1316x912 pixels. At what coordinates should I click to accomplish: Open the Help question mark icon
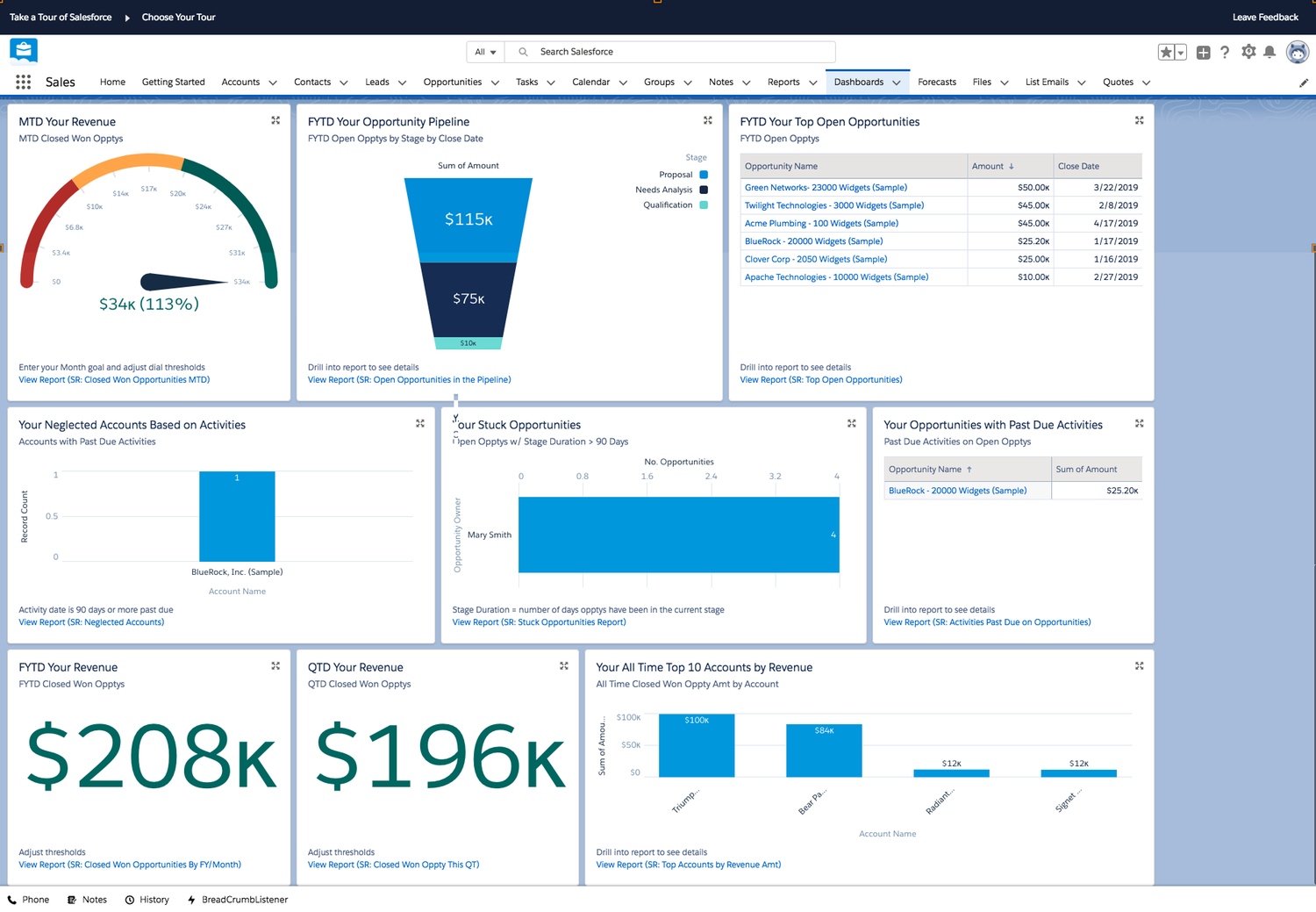pos(1225,53)
